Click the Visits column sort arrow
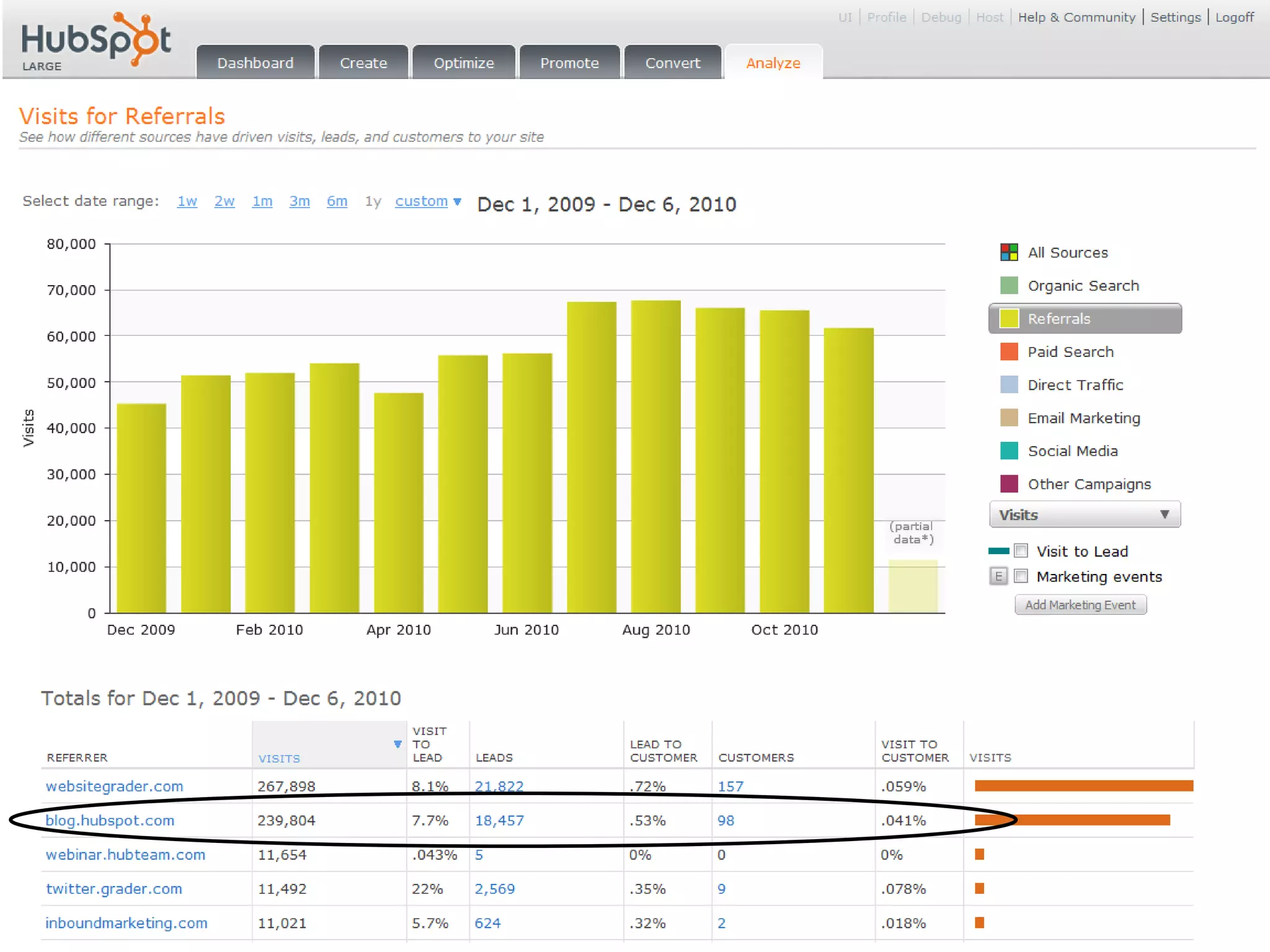The width and height of the screenshot is (1270, 952). tap(397, 744)
